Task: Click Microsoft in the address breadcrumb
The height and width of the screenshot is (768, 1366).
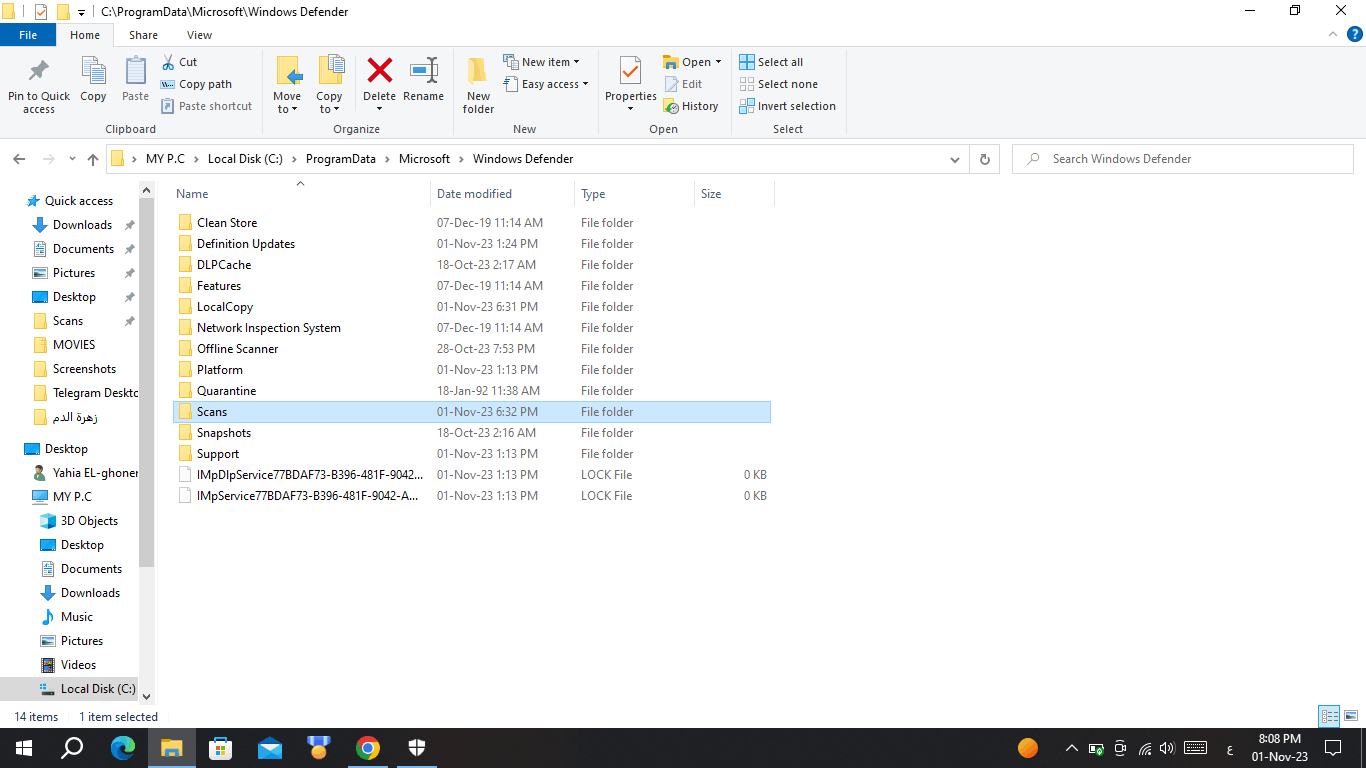Action: pyautogui.click(x=424, y=159)
